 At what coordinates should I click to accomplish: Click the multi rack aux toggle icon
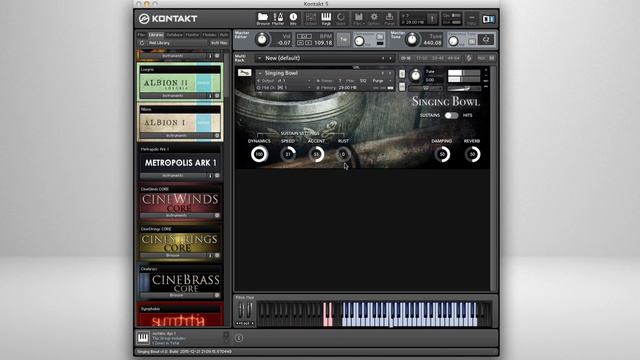[482, 58]
